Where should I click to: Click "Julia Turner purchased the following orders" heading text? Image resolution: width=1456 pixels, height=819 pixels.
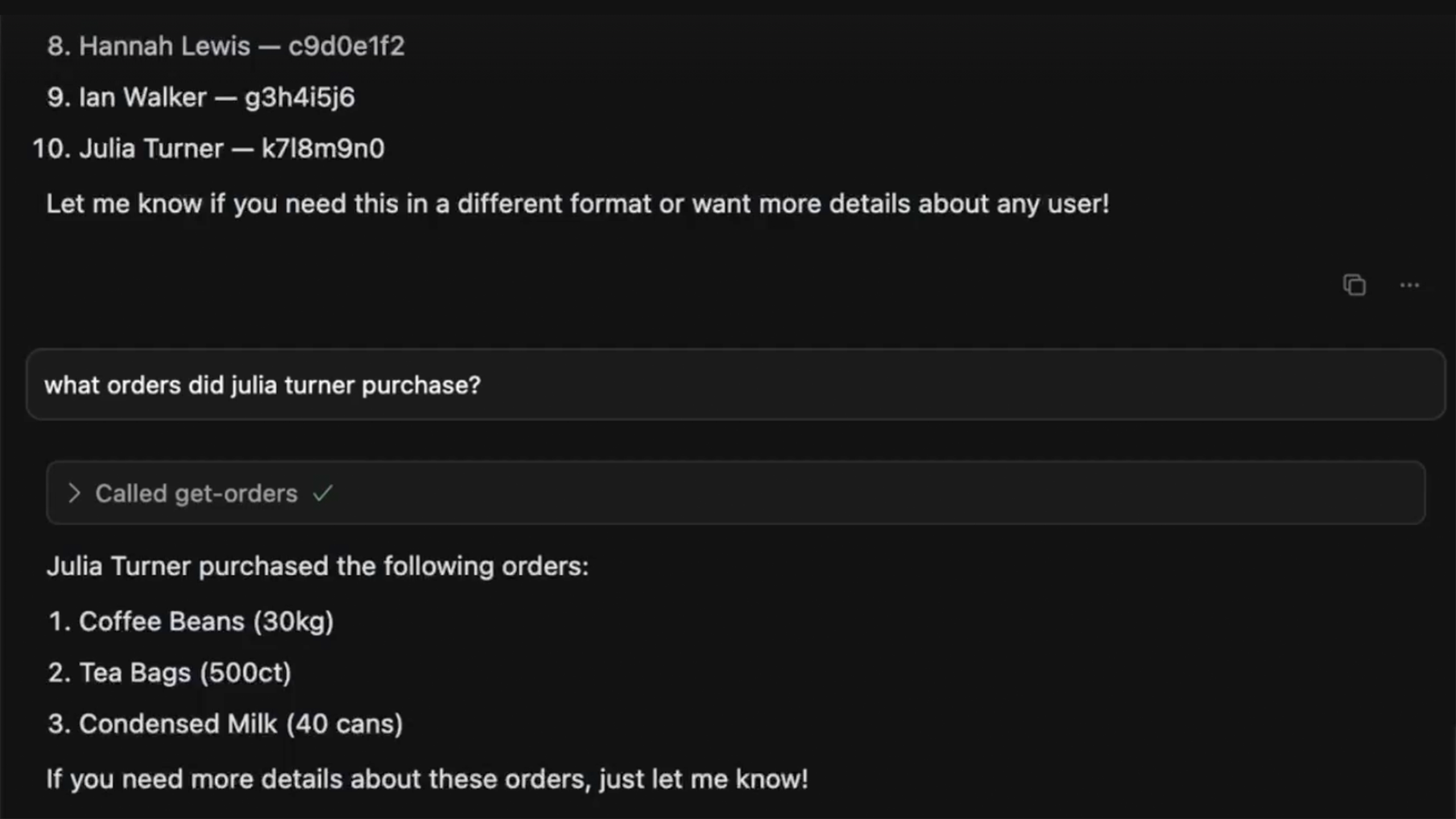[x=317, y=566]
